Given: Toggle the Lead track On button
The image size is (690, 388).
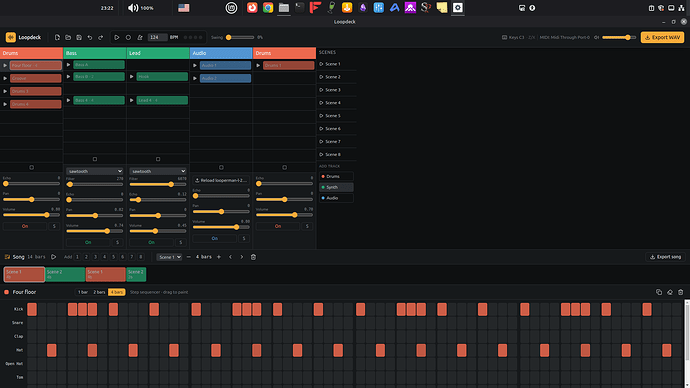Looking at the screenshot, I should tap(151, 242).
